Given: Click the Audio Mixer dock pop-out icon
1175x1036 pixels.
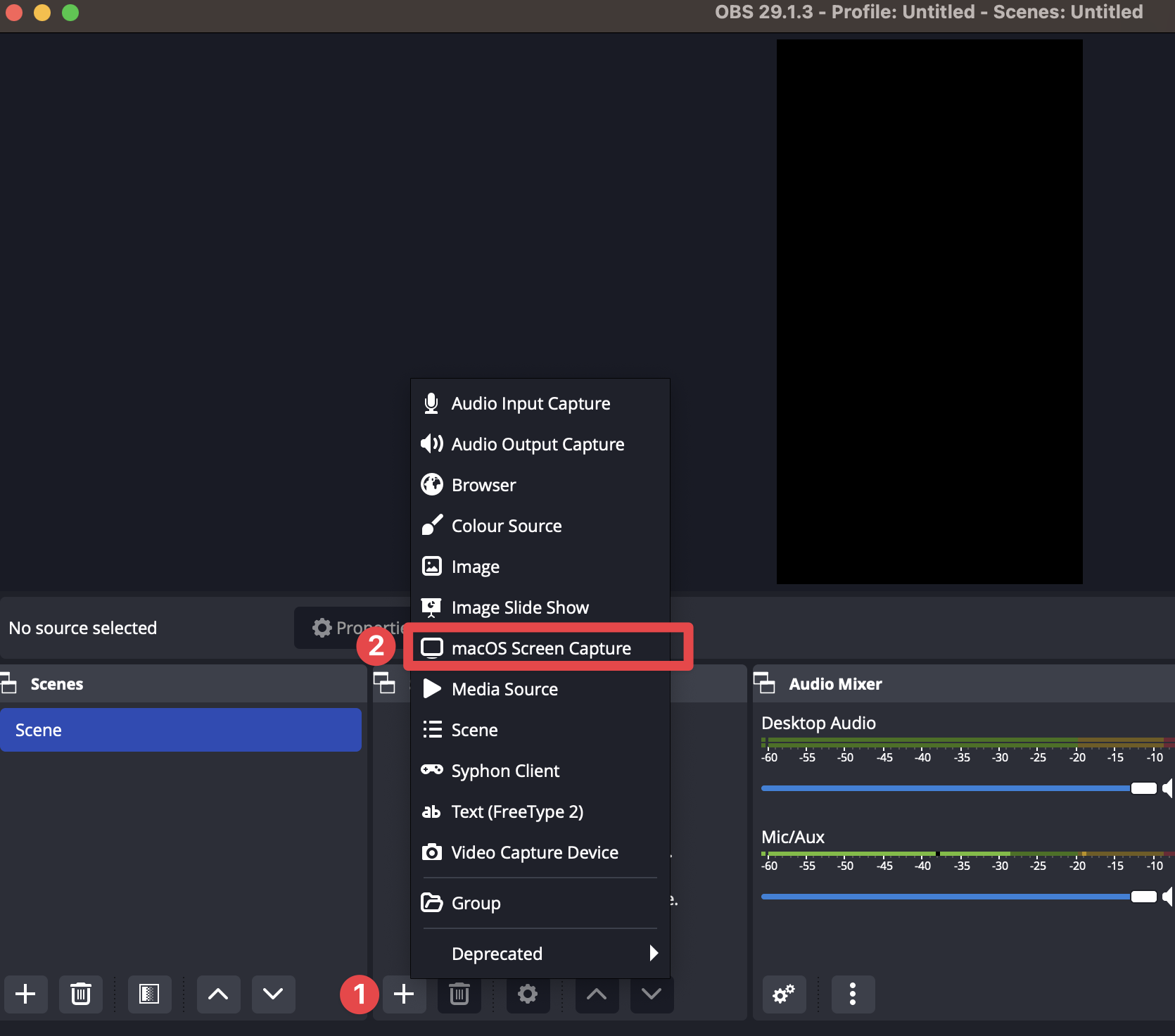Looking at the screenshot, I should click(764, 683).
